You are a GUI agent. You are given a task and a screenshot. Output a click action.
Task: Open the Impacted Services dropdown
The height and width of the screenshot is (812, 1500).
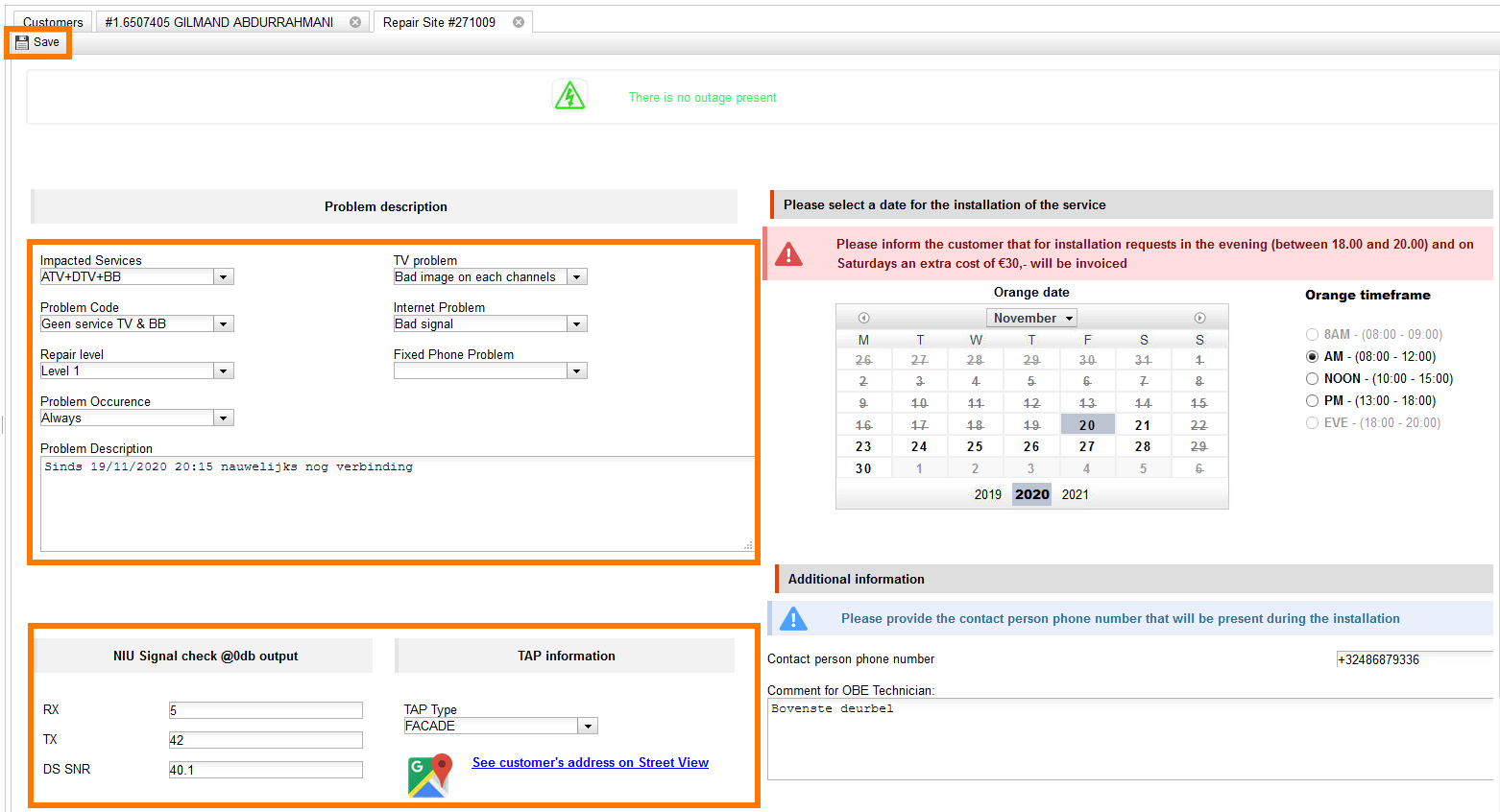tap(223, 277)
